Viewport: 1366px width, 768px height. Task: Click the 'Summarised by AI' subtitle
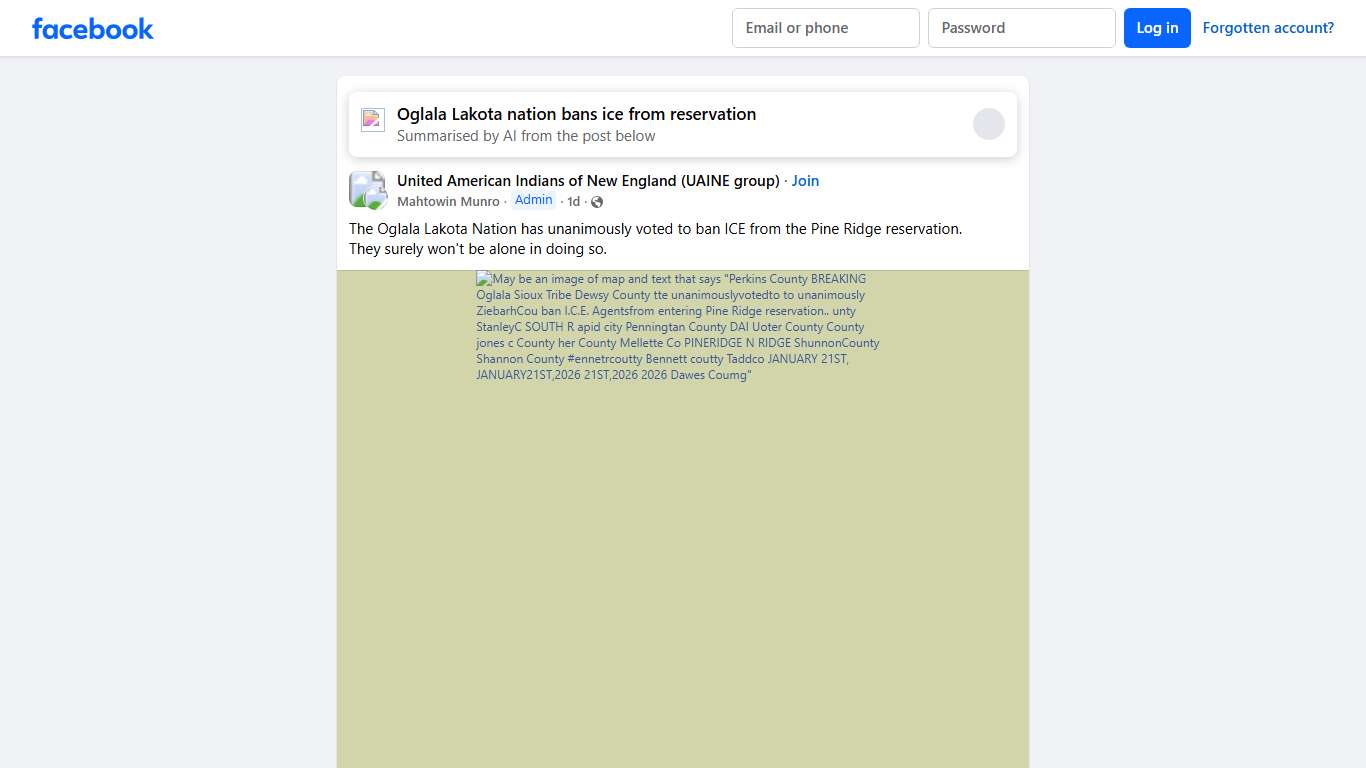(526, 136)
